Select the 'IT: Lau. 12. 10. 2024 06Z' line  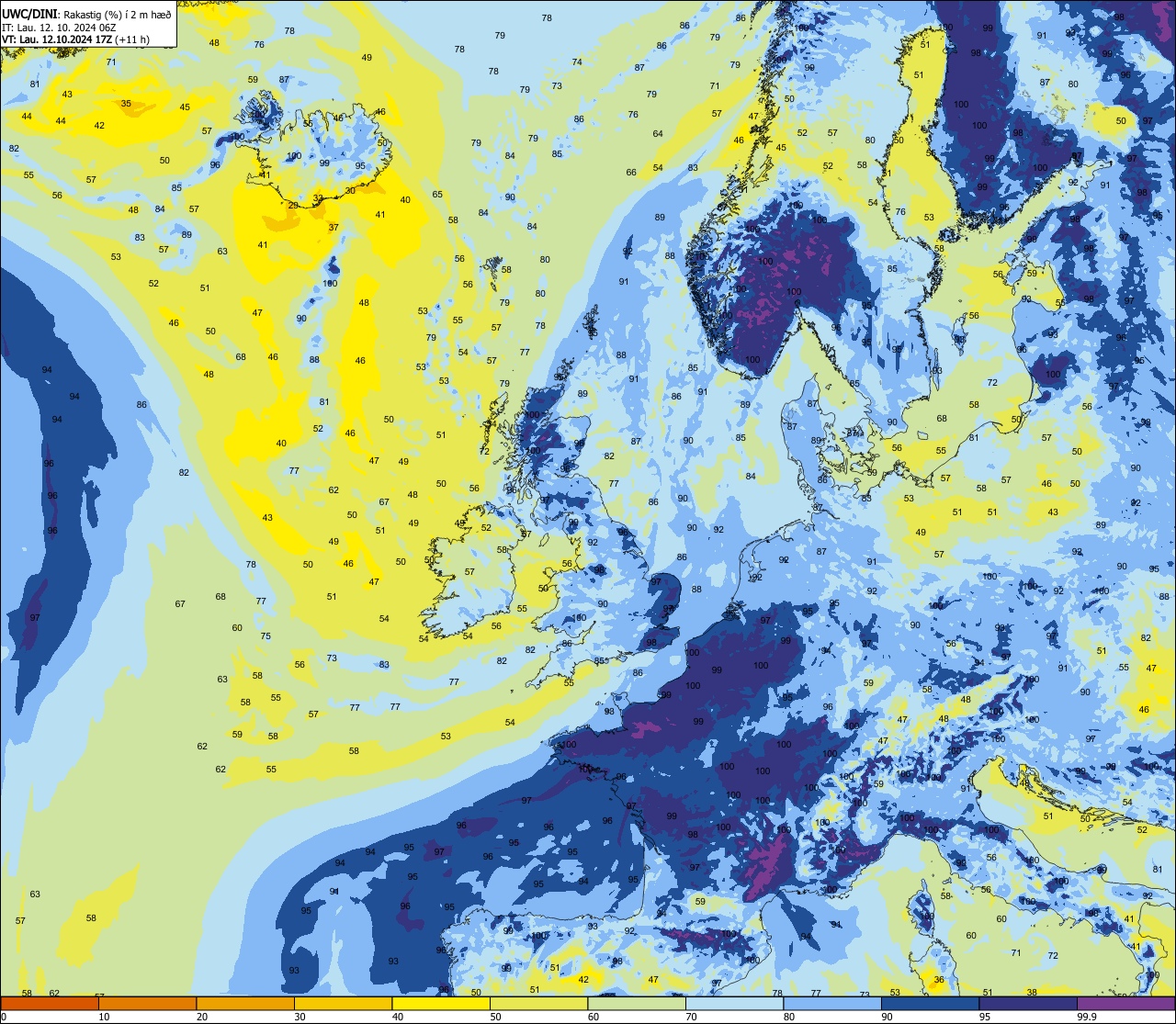coord(59,27)
